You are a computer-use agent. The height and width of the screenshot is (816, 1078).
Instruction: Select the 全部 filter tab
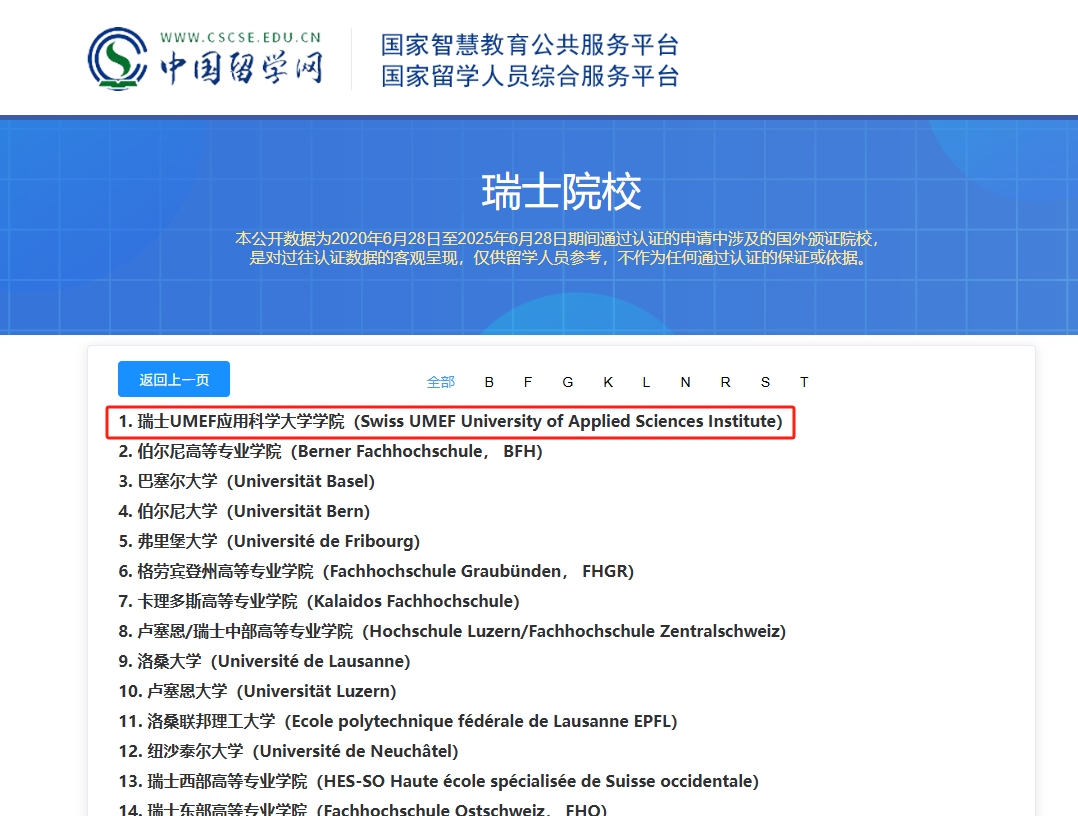coord(441,382)
